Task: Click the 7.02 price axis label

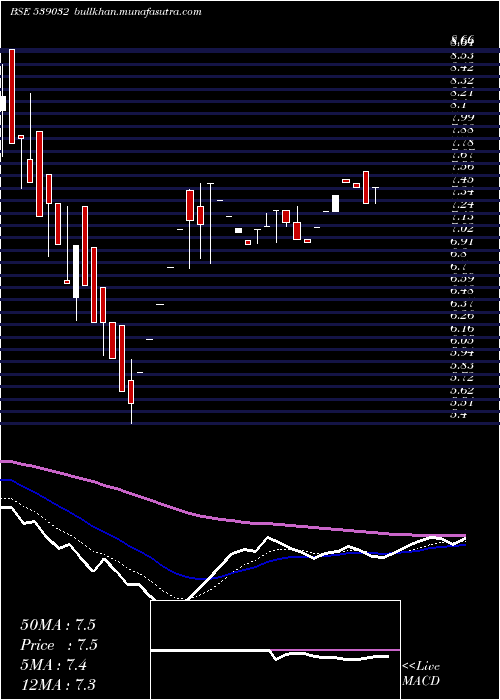Action: [462, 229]
